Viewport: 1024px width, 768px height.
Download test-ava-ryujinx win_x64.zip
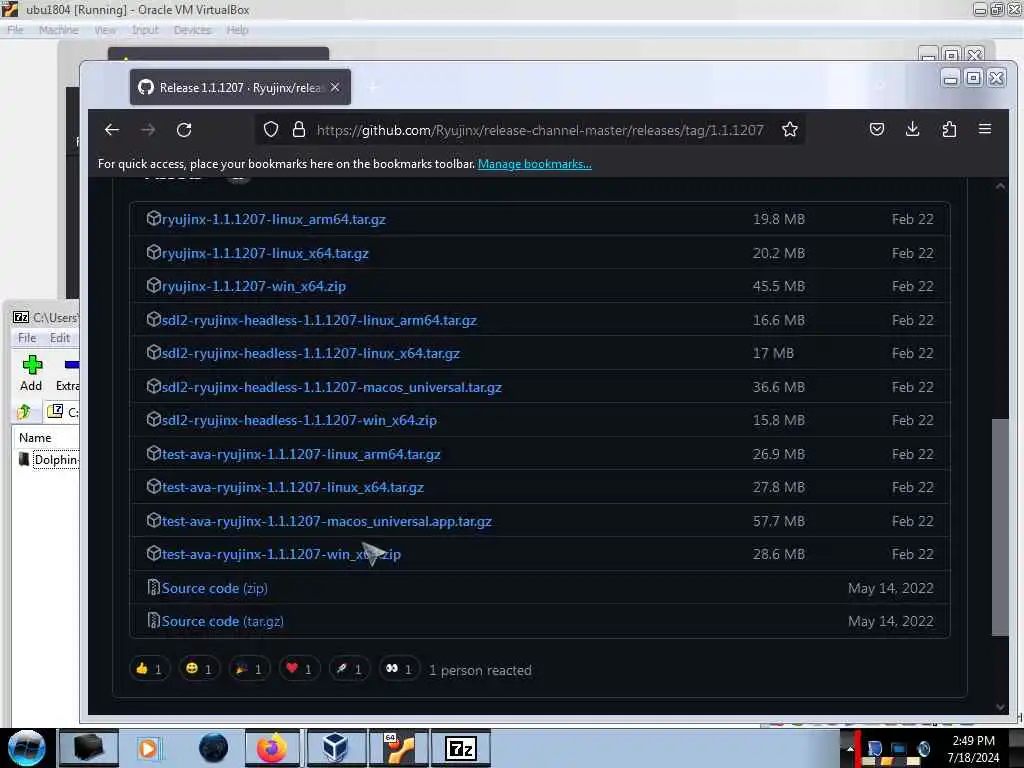point(281,554)
